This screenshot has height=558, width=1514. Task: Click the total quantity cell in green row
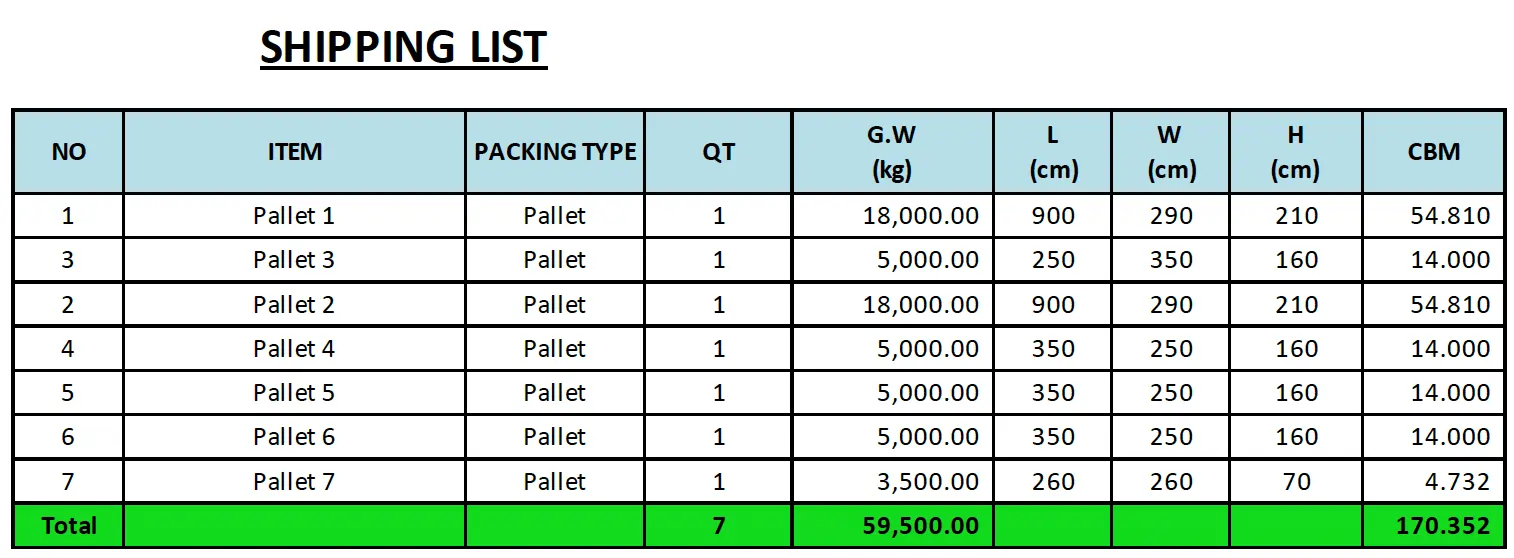(x=718, y=526)
